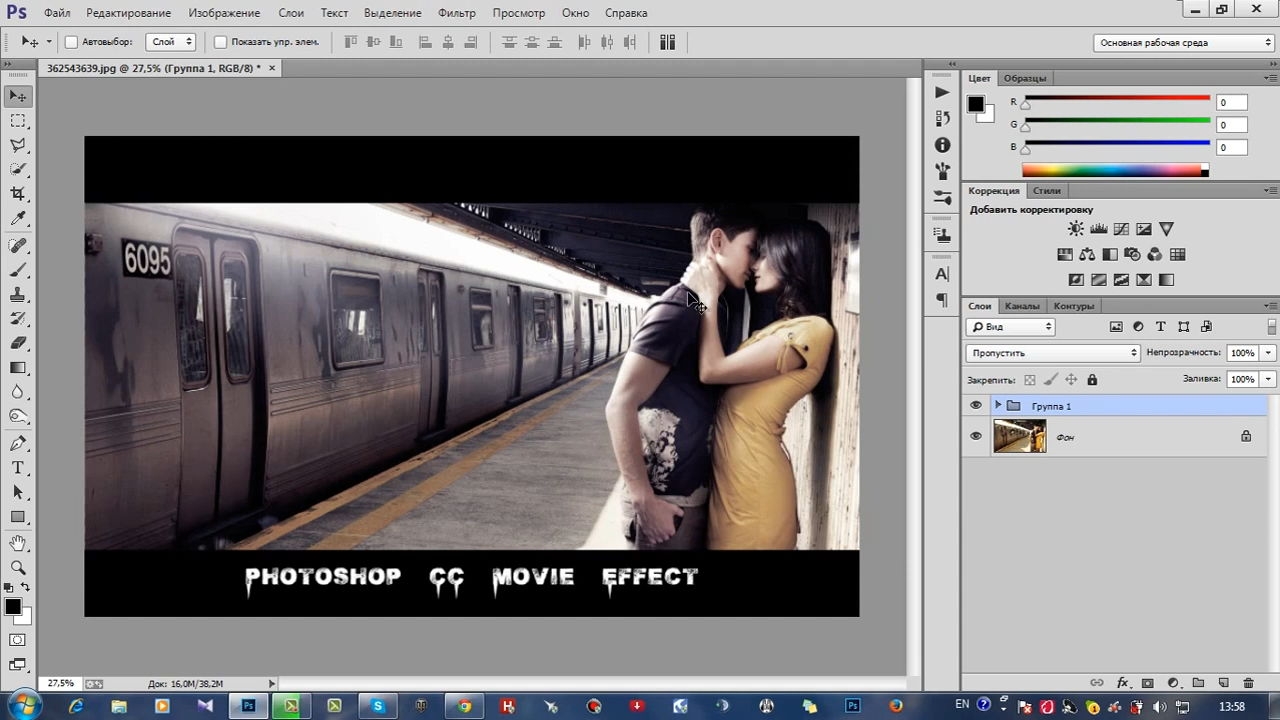This screenshot has height=720, width=1280.
Task: Open the Opacity (Непрозрачность) dropdown arrow
Action: [1268, 353]
